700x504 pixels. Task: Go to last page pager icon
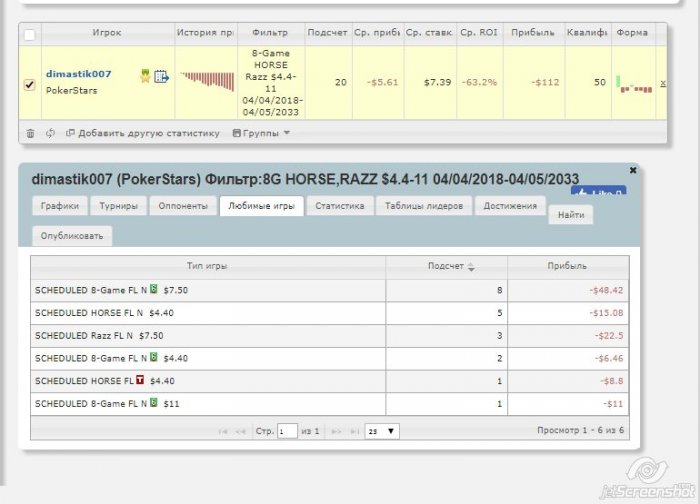[x=355, y=431]
